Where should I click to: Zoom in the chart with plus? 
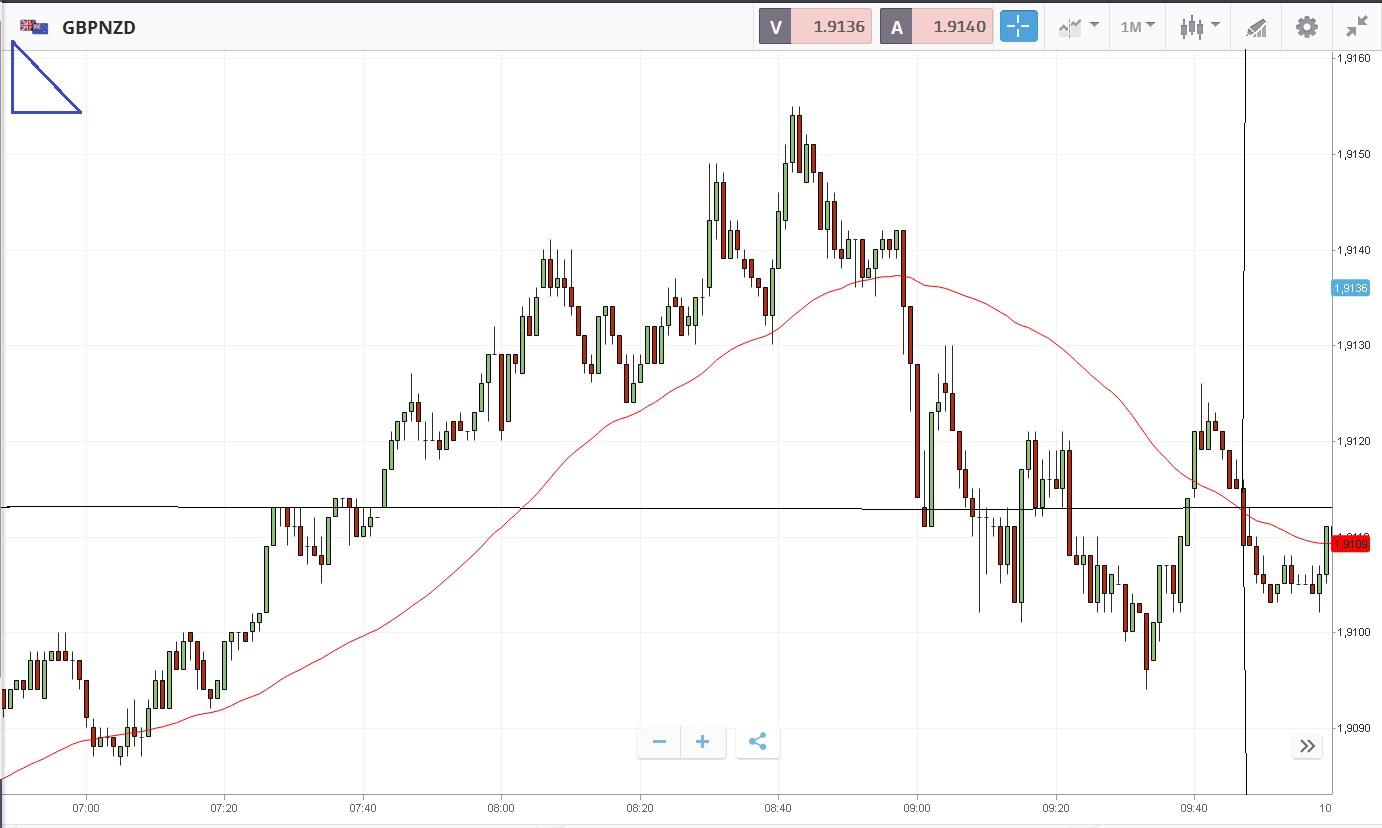(x=702, y=742)
